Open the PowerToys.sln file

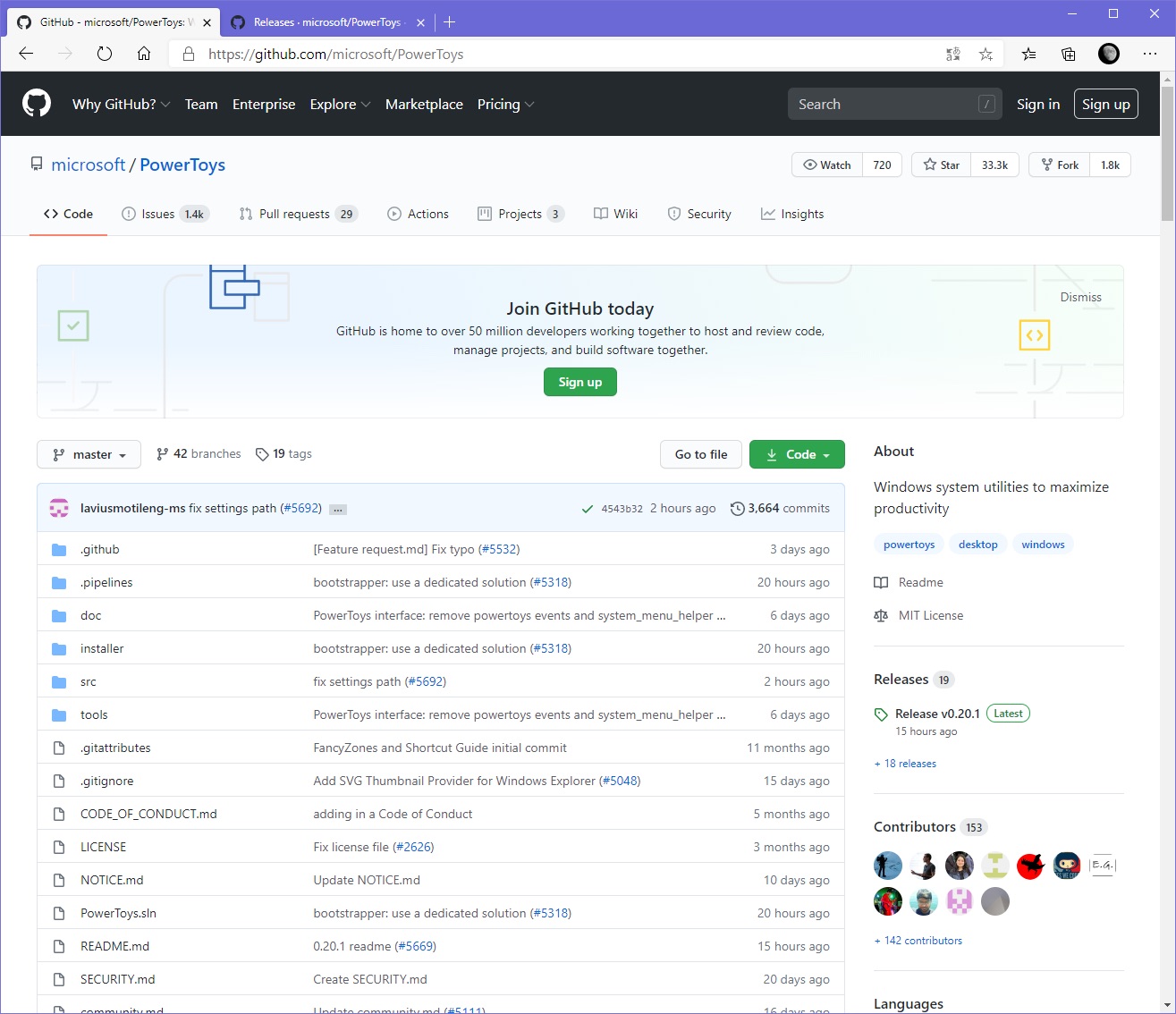(118, 913)
